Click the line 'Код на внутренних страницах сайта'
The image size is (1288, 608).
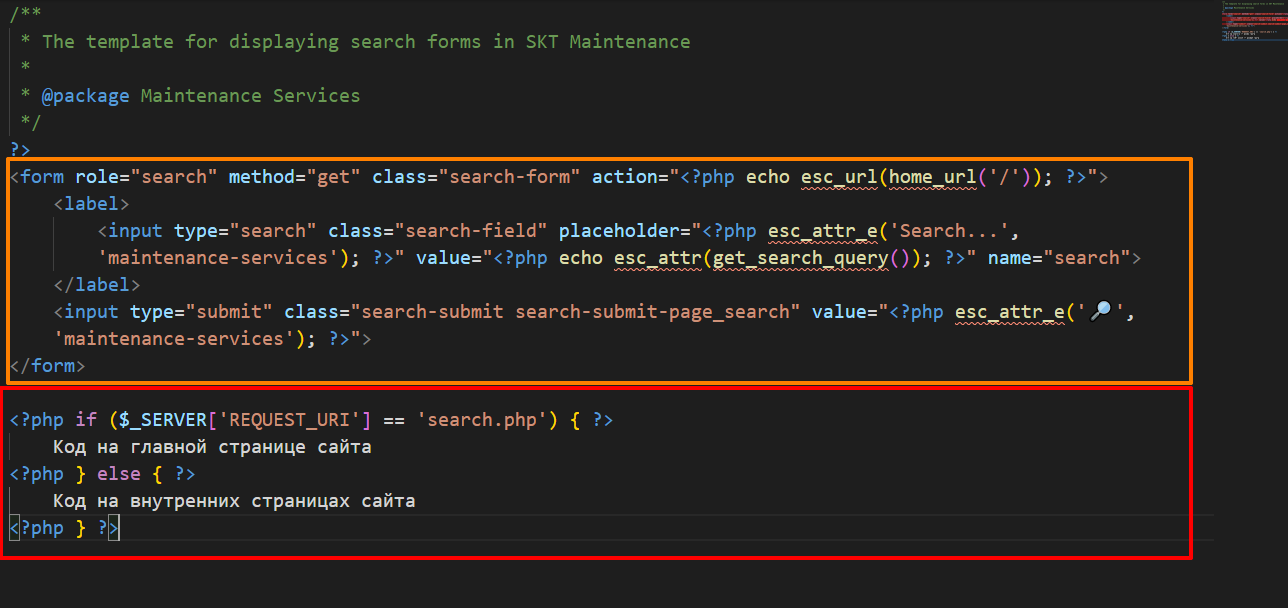(x=234, y=501)
